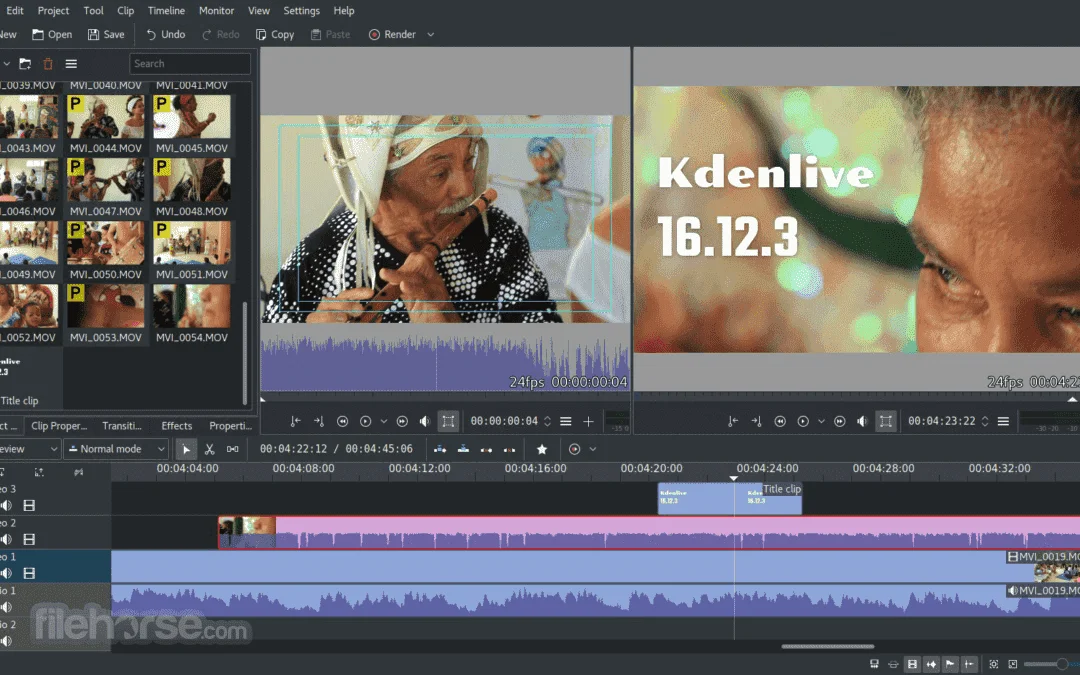Expand clip monitor play options dropdown
This screenshot has width=1080, height=675.
click(384, 421)
